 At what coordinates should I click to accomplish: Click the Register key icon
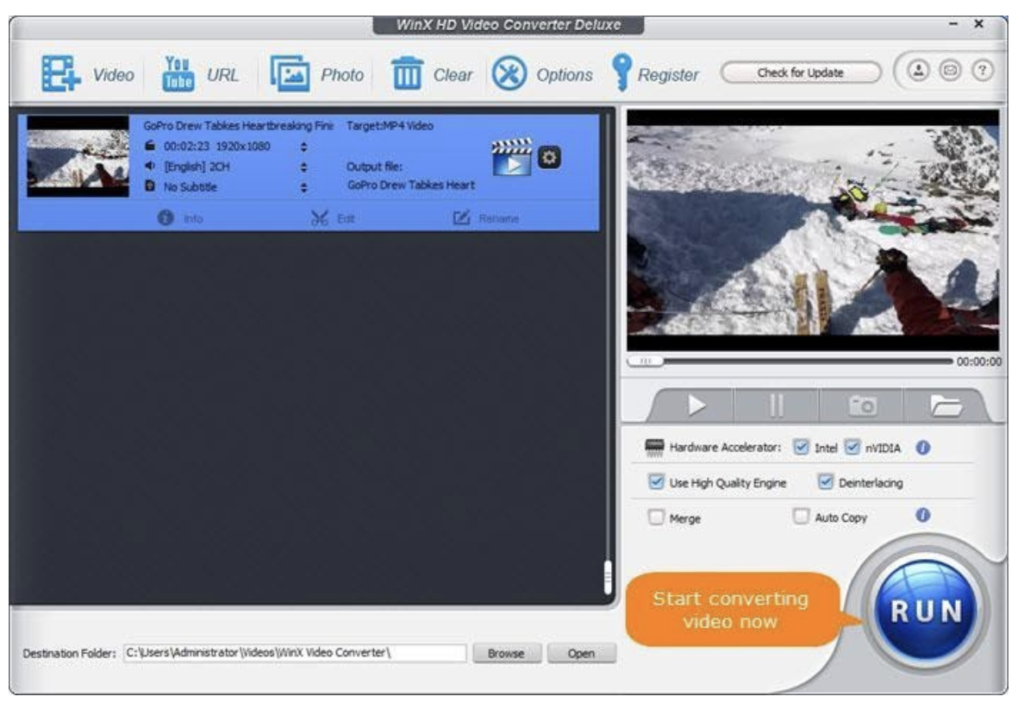(x=621, y=72)
